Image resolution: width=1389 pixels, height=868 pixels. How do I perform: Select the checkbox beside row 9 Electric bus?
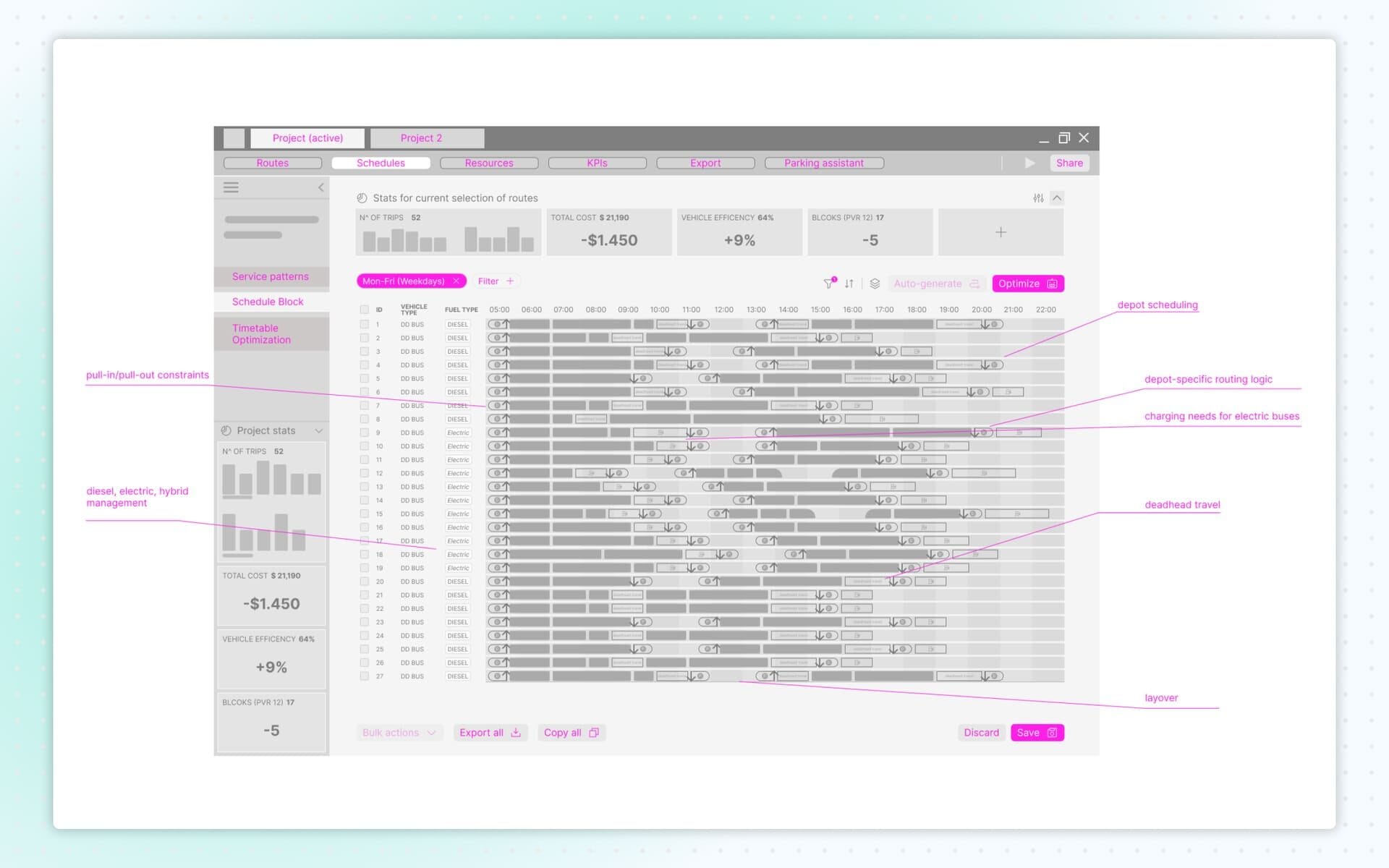point(365,432)
